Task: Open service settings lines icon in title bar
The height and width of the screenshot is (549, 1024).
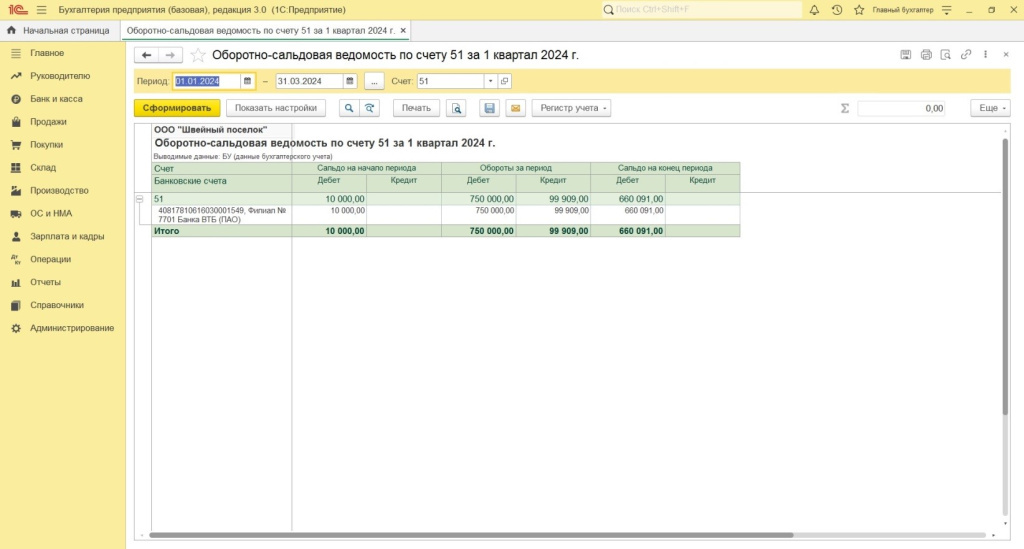Action: 946,10
